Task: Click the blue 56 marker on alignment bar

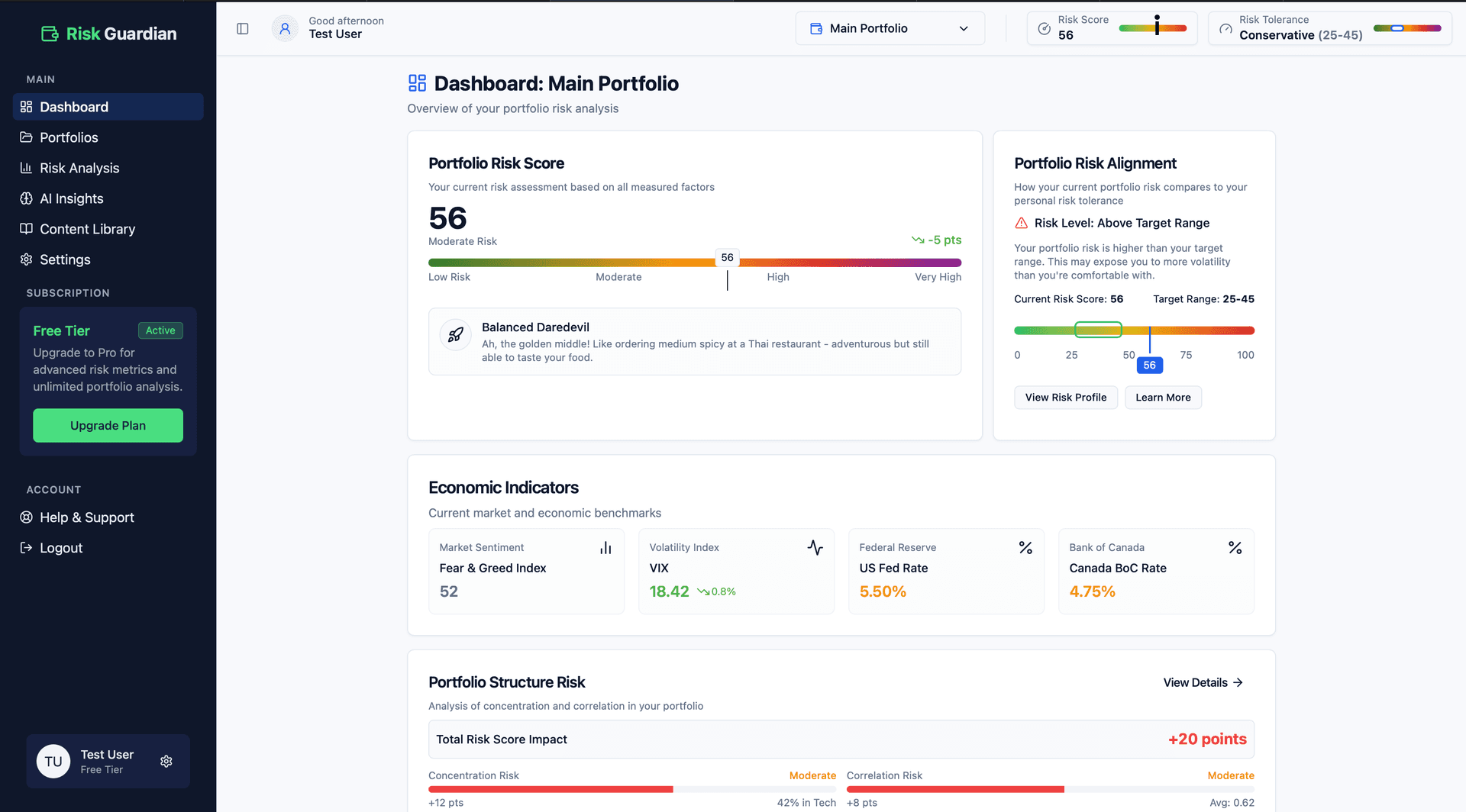Action: 1149,366
